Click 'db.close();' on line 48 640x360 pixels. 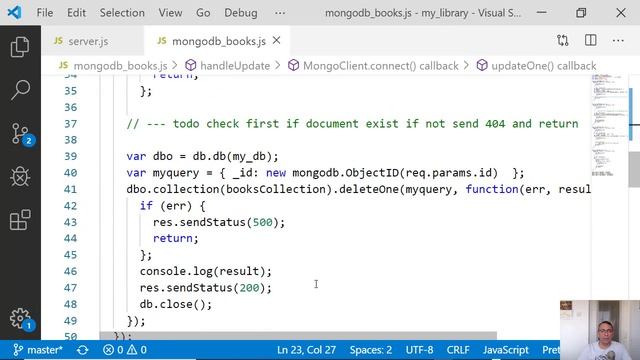(x=176, y=304)
